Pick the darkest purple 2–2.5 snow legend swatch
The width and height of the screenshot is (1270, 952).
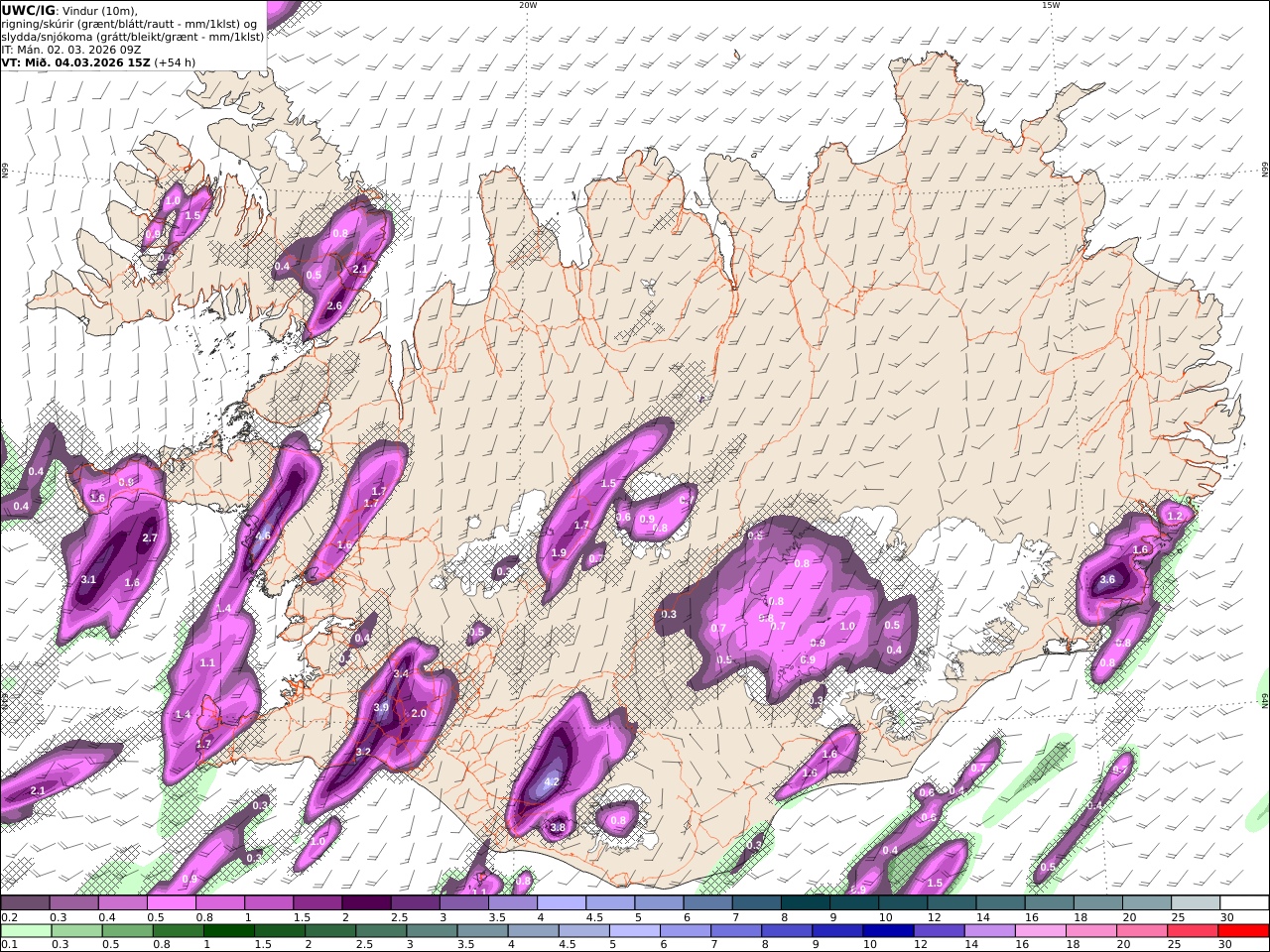point(366,903)
